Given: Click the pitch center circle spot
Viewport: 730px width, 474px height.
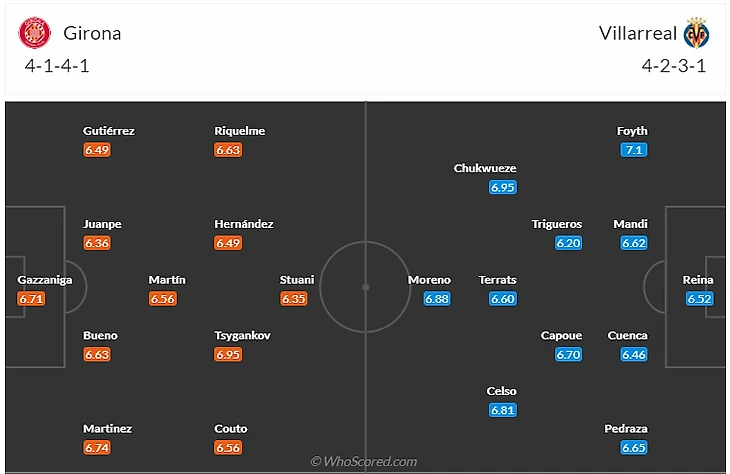Looking at the screenshot, I should pos(366,287).
